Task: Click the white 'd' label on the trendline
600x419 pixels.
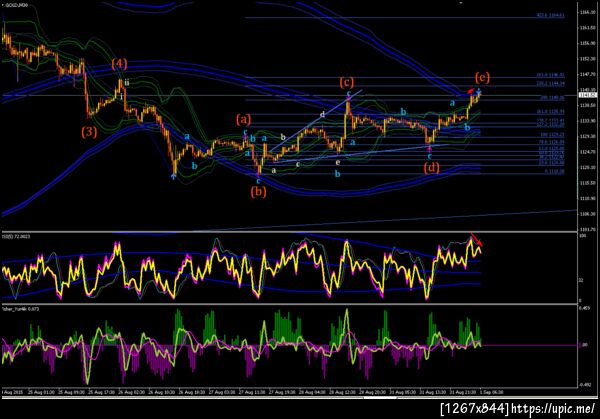Action: (x=323, y=114)
